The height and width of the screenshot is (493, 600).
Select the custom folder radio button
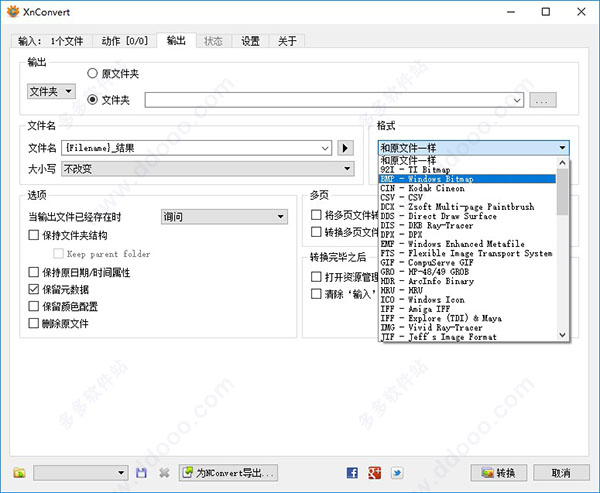92,100
